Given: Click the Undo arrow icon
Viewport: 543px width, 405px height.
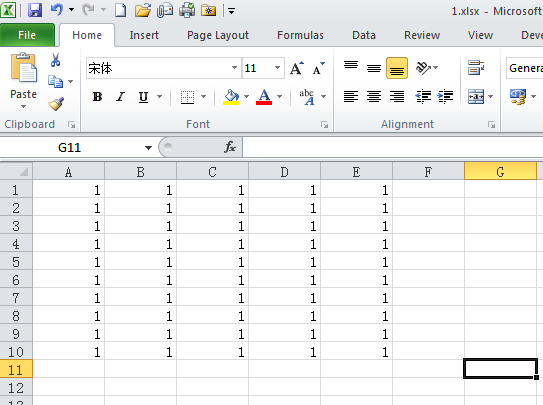Looking at the screenshot, I should coord(57,10).
